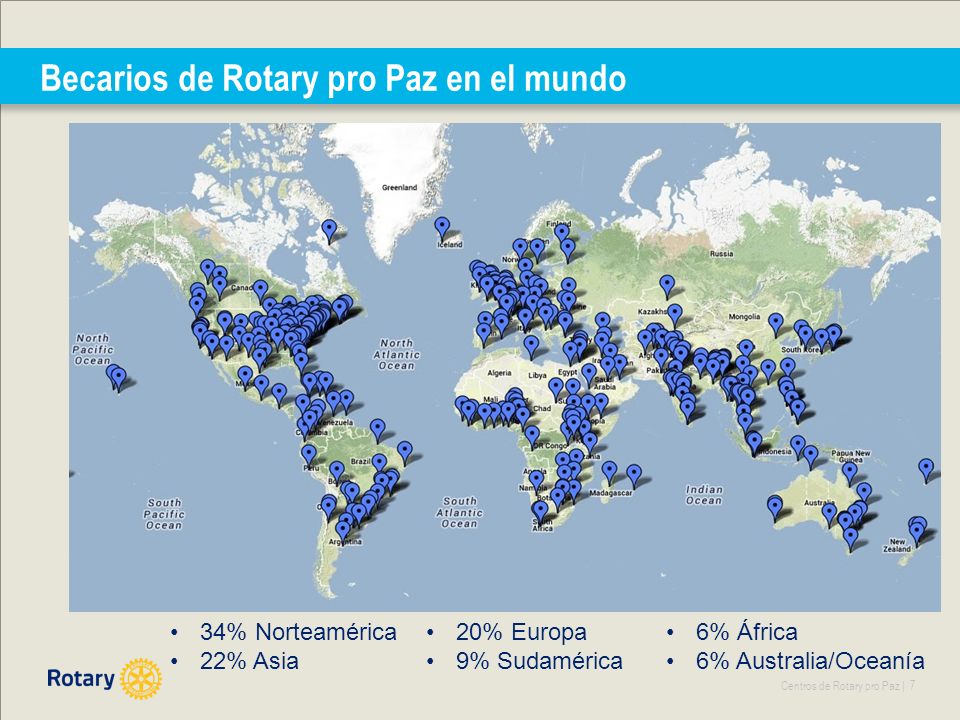Click the Rotary wheel logo

pos(141,679)
